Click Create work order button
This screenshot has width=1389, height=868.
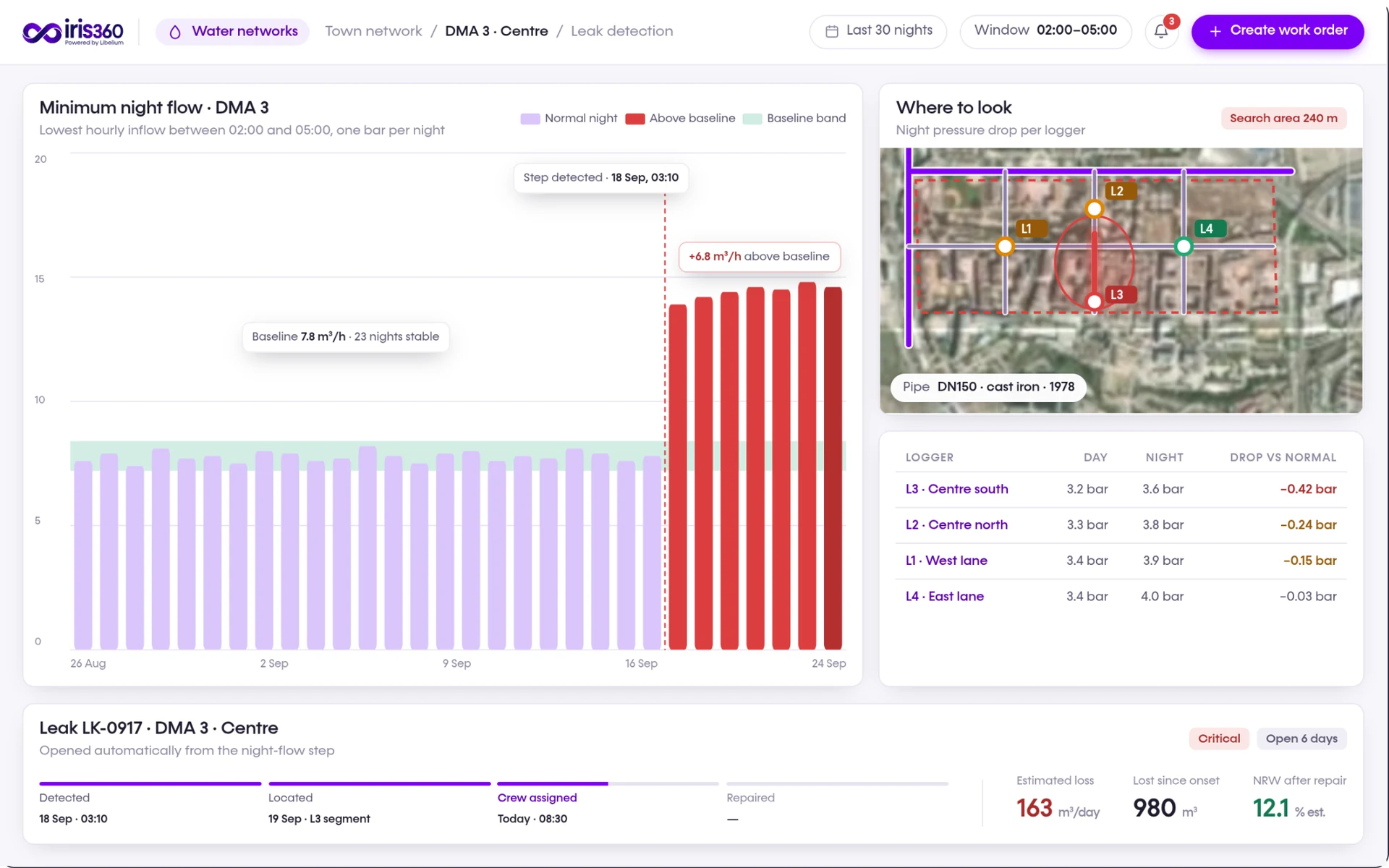pos(1278,32)
